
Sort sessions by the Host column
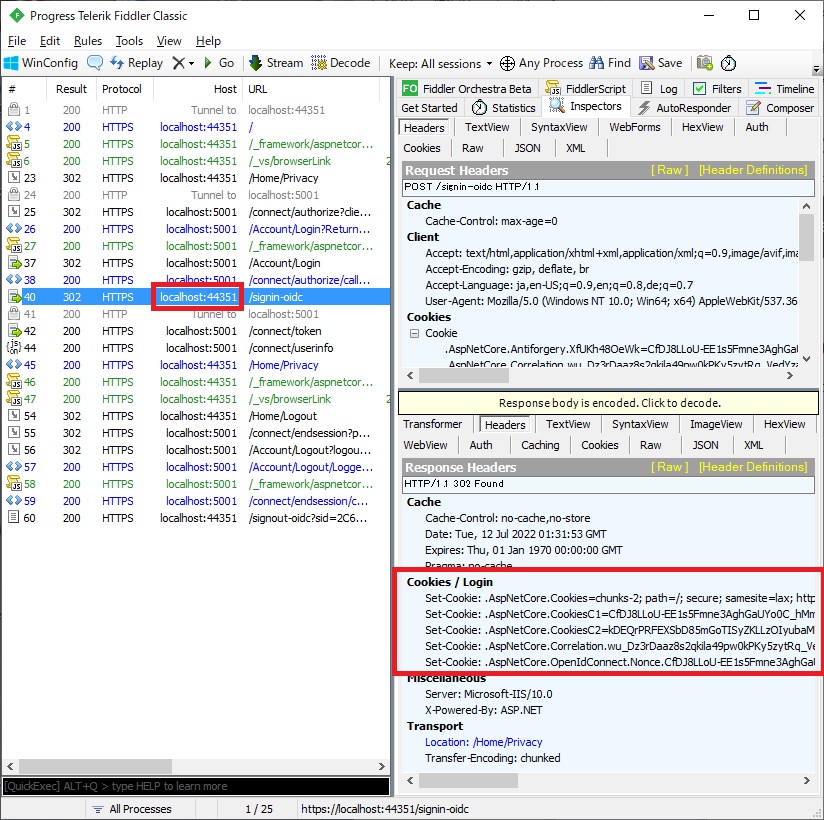click(x=198, y=89)
